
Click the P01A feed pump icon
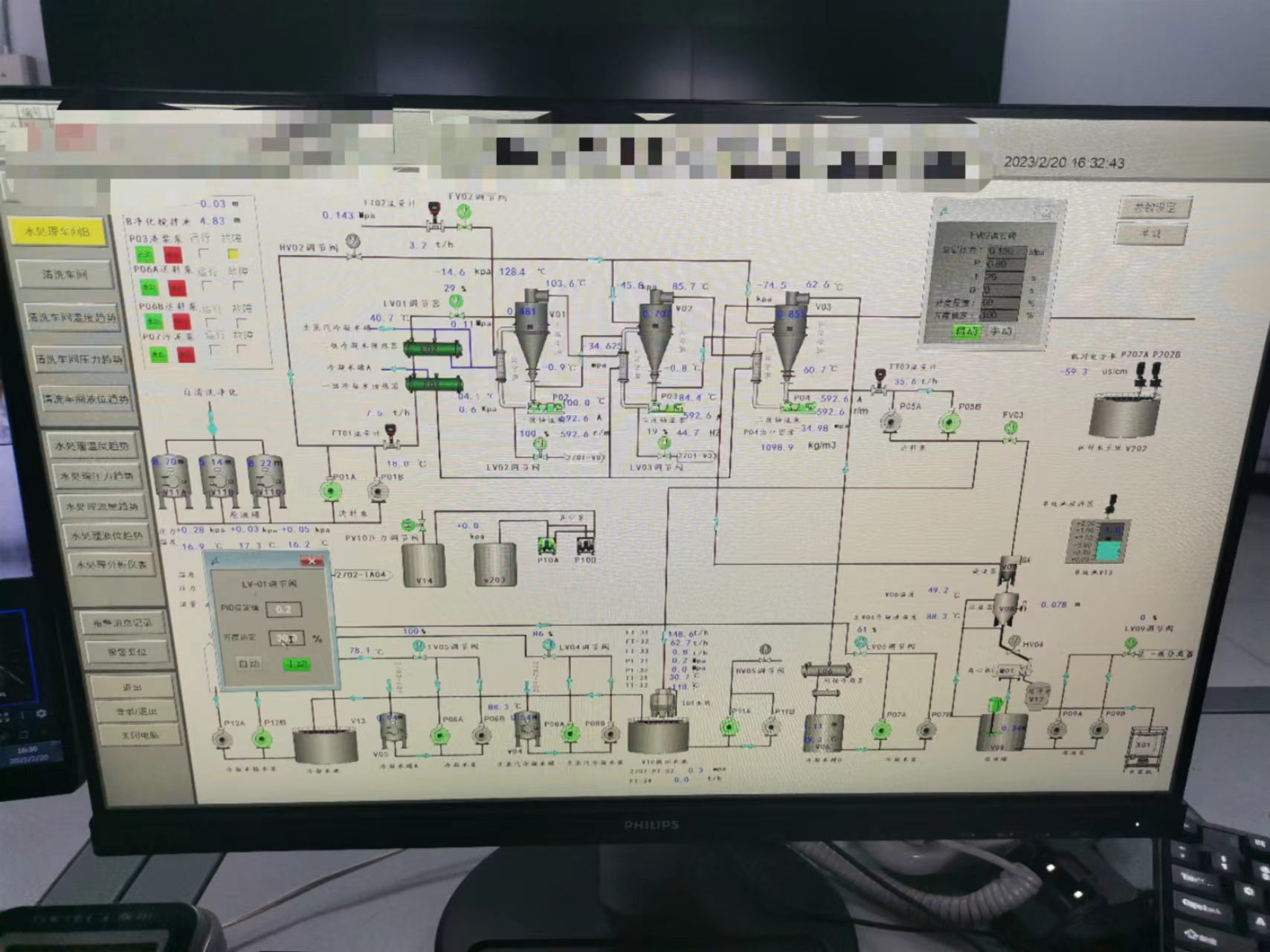[x=331, y=491]
